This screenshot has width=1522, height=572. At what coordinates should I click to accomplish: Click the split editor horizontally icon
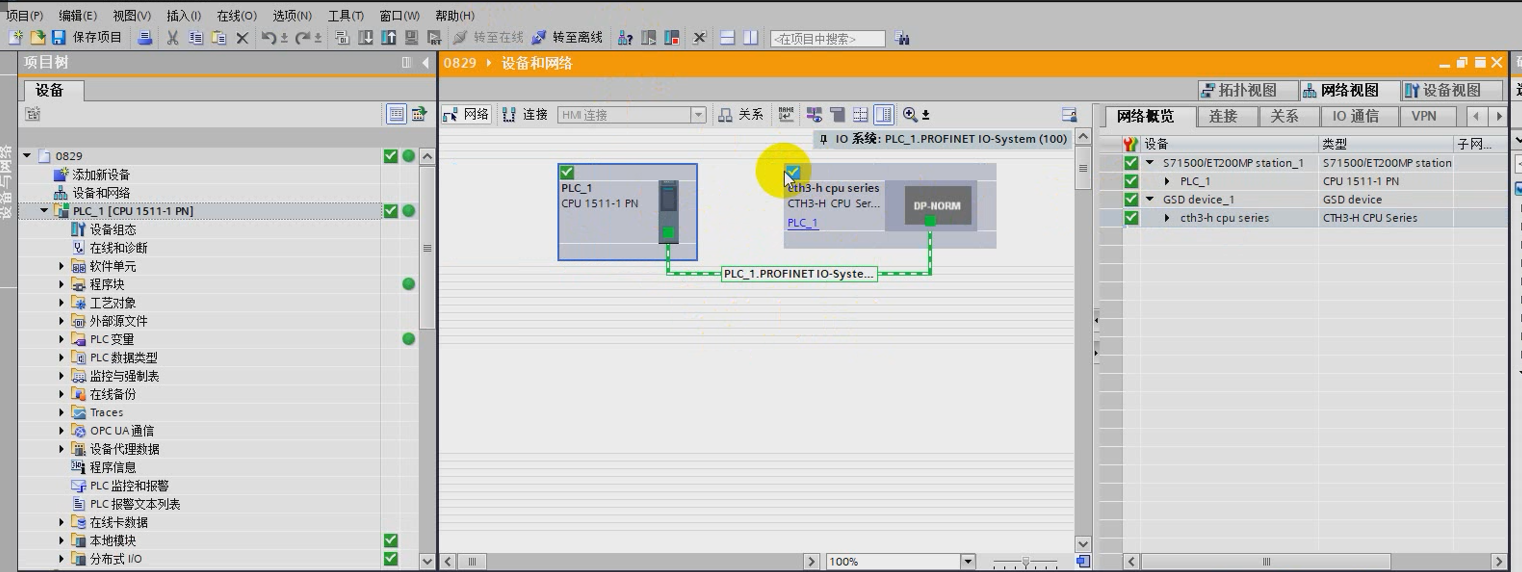728,38
